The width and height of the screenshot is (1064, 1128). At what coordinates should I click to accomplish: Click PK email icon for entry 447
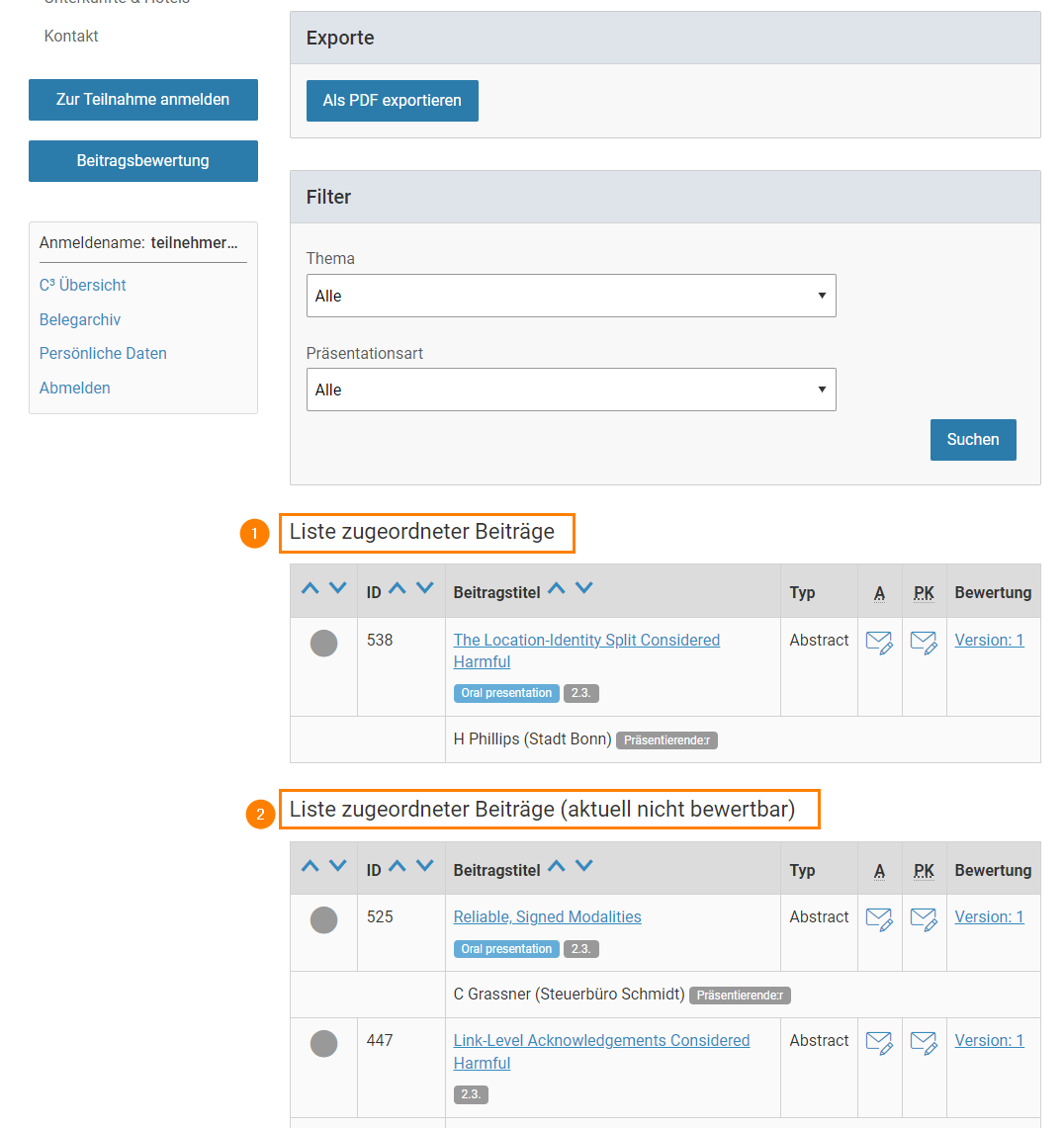coord(924,1043)
